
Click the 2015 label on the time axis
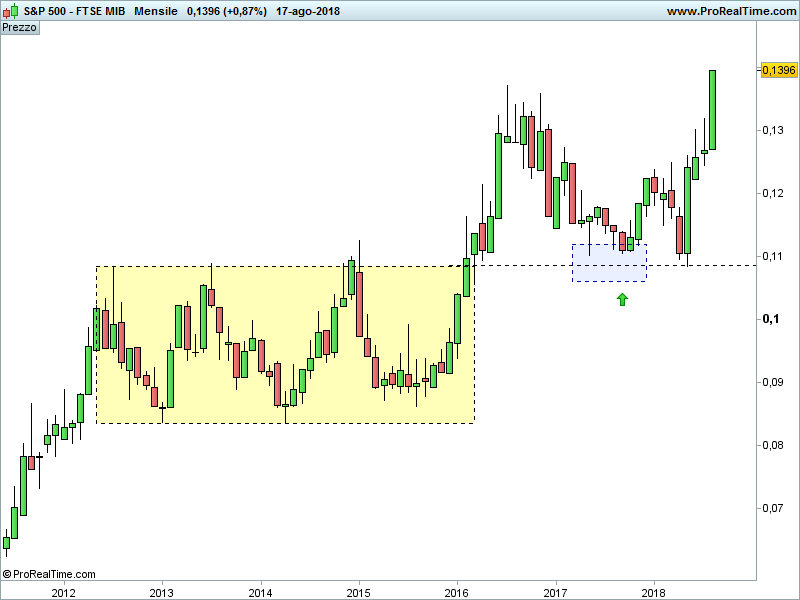[359, 593]
